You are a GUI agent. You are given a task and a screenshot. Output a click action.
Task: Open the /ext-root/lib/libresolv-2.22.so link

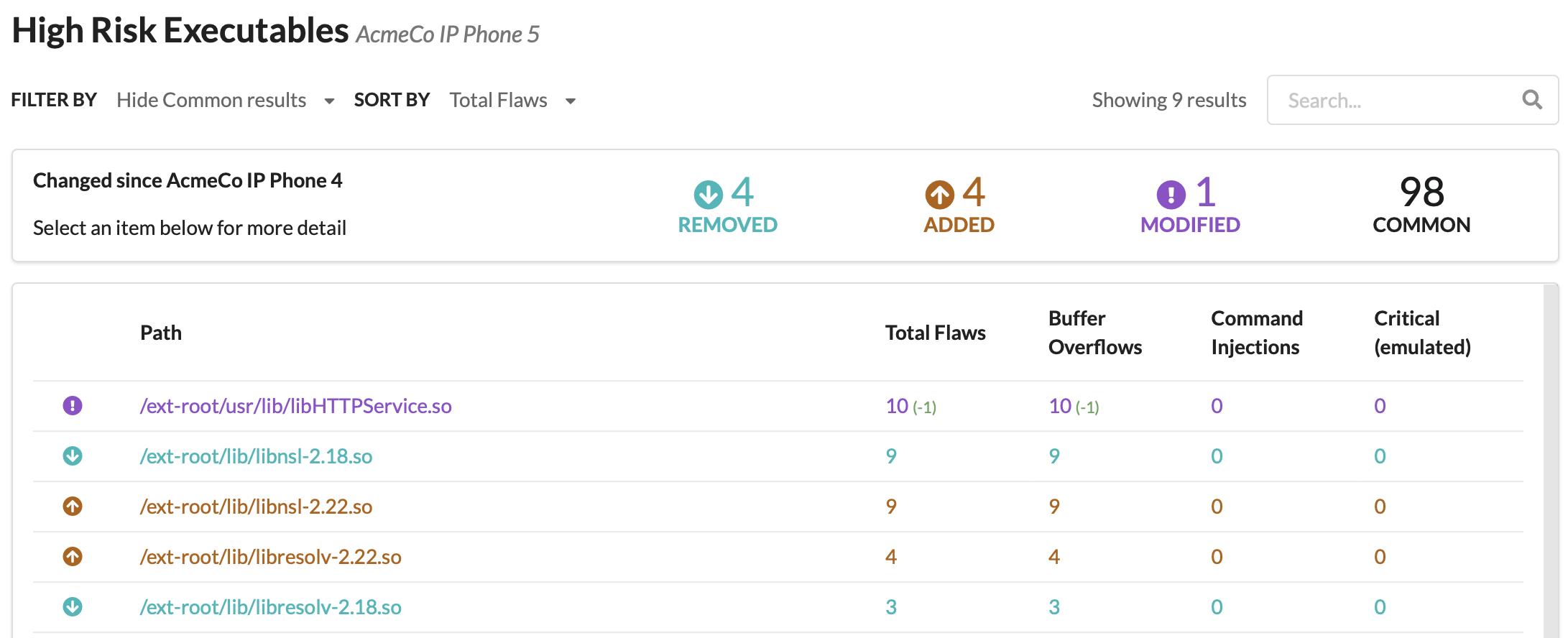coord(270,557)
